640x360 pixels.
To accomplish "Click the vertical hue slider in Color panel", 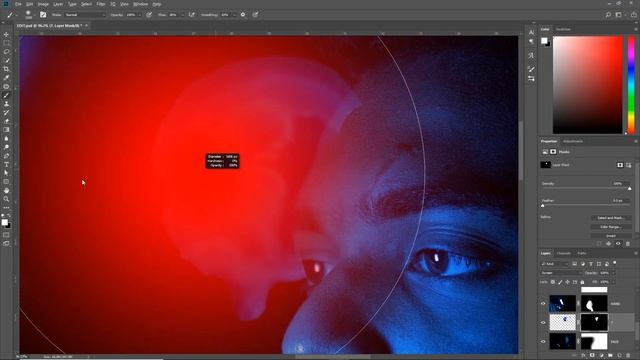I will pyautogui.click(x=631, y=85).
